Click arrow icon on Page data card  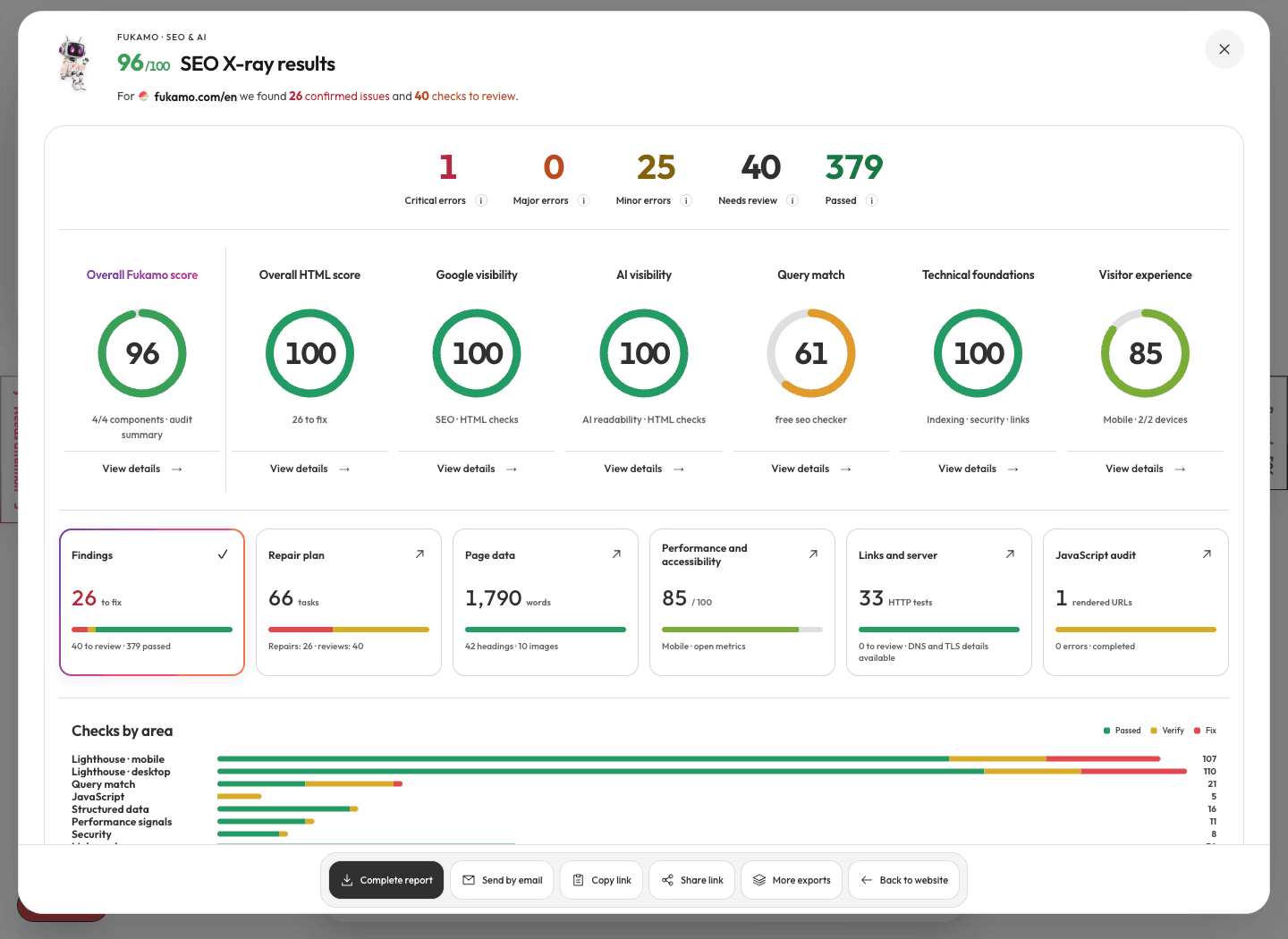click(x=616, y=554)
